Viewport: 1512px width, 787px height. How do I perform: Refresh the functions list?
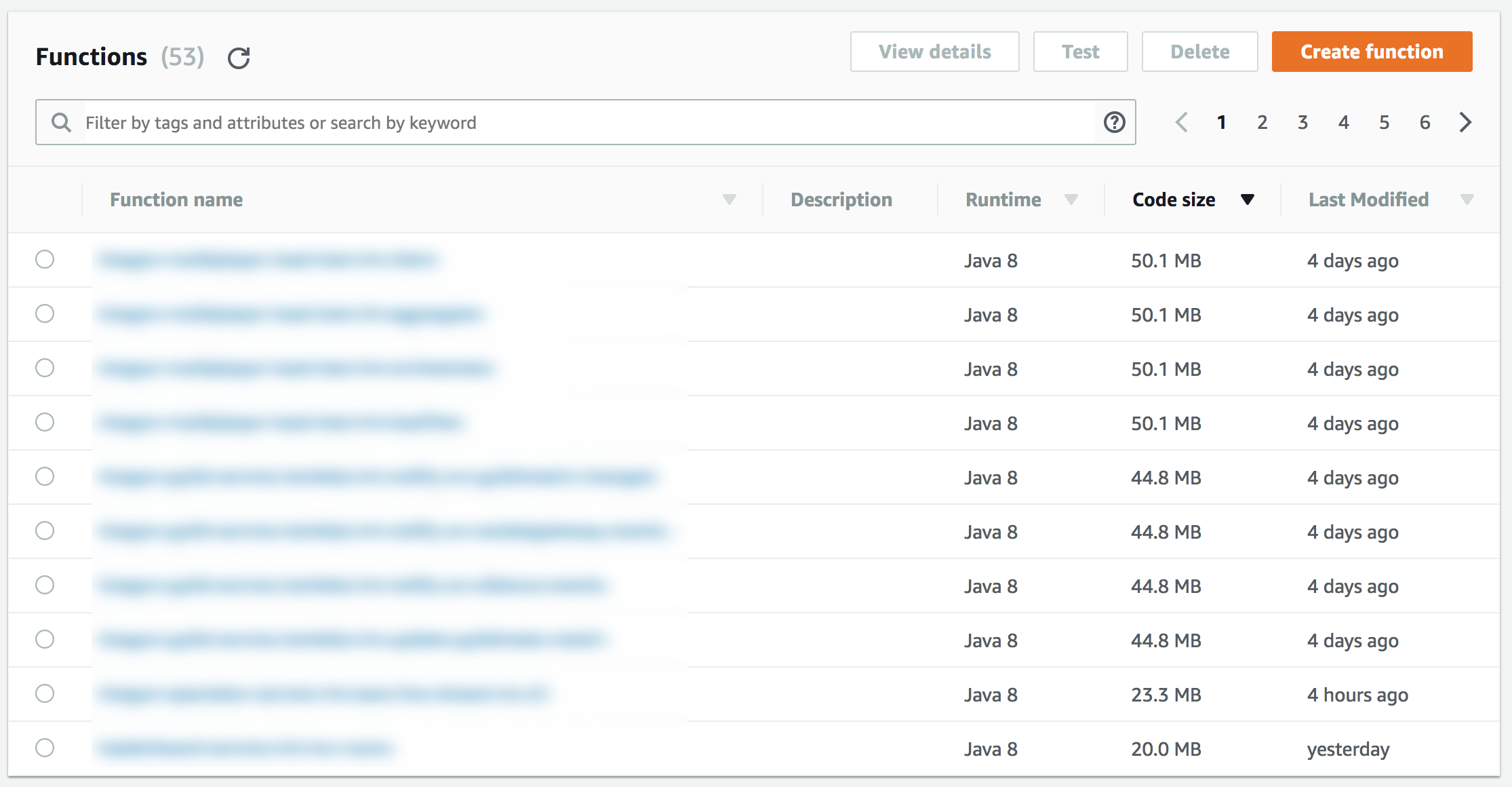pos(238,58)
